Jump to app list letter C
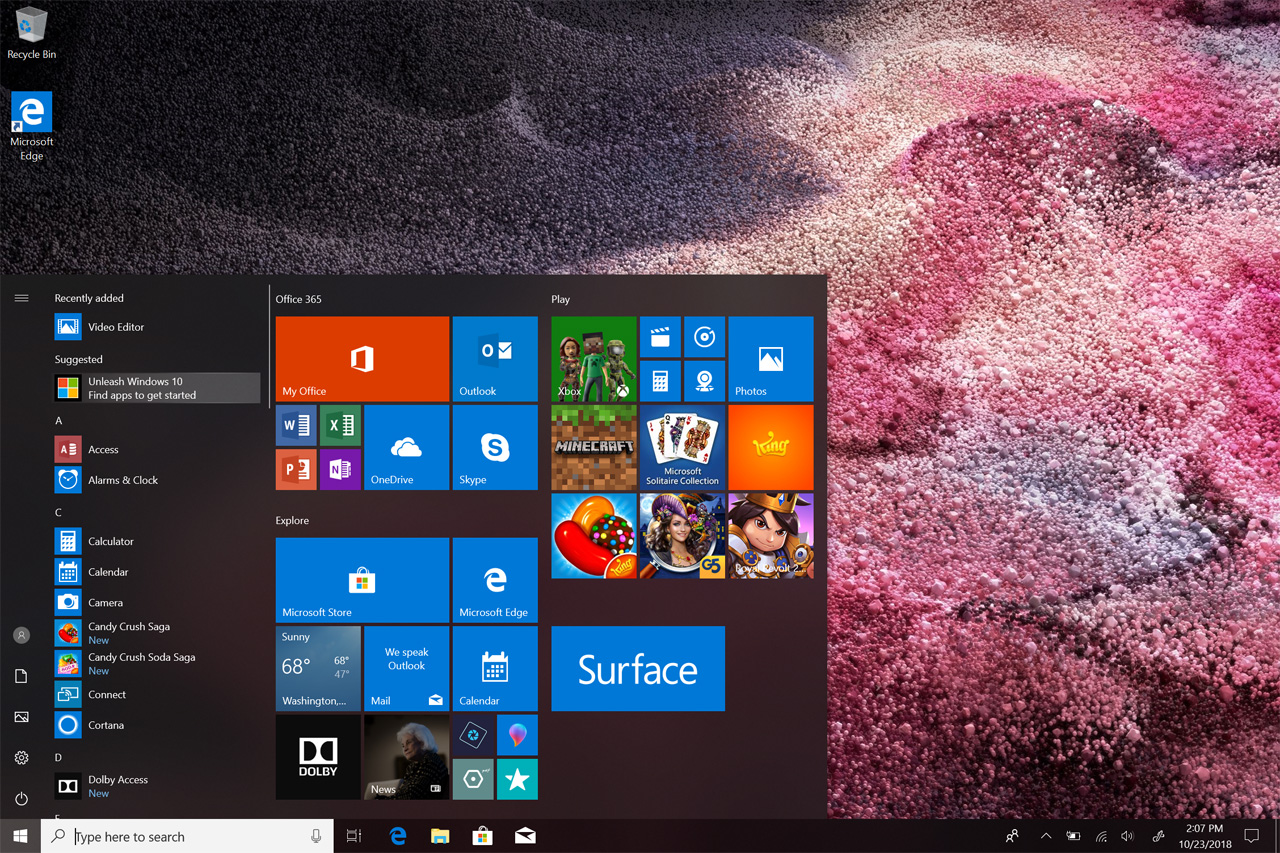1280x853 pixels. [x=59, y=512]
